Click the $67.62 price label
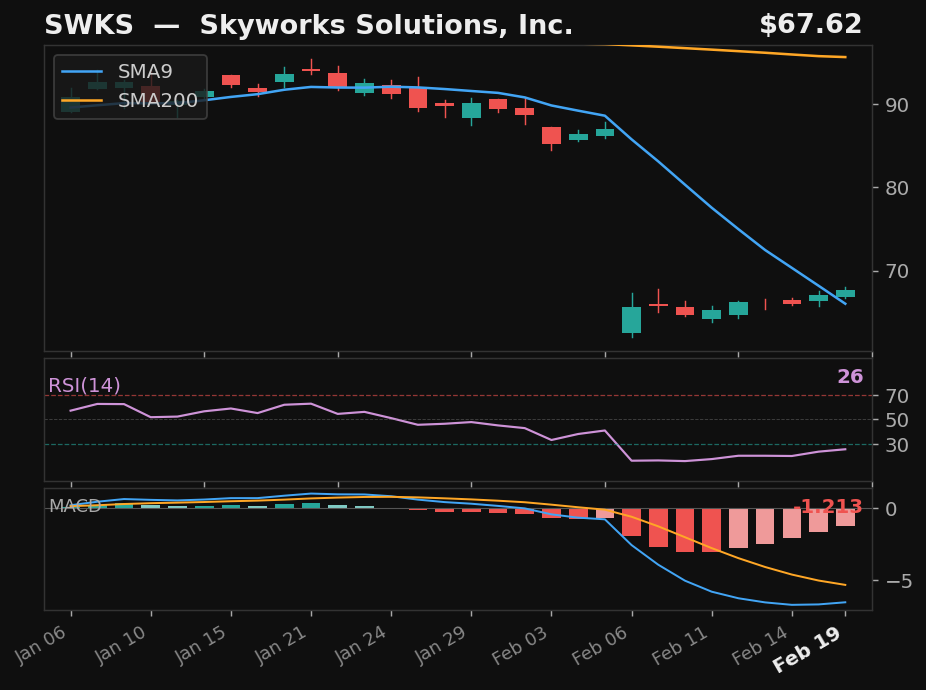Screen dimensions: 926x690 (810, 25)
